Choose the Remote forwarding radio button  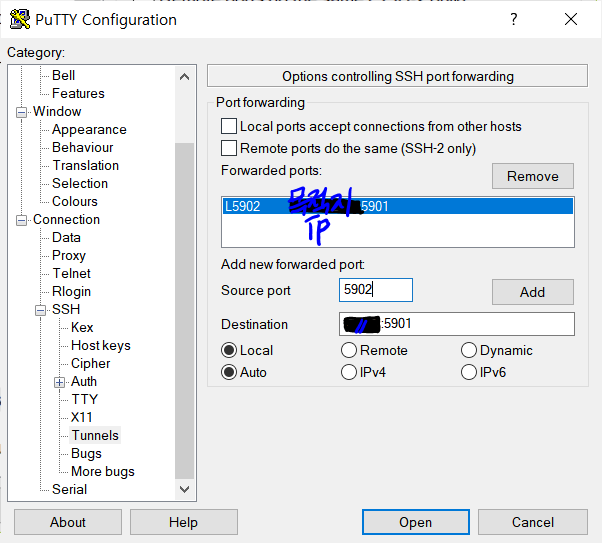click(349, 350)
